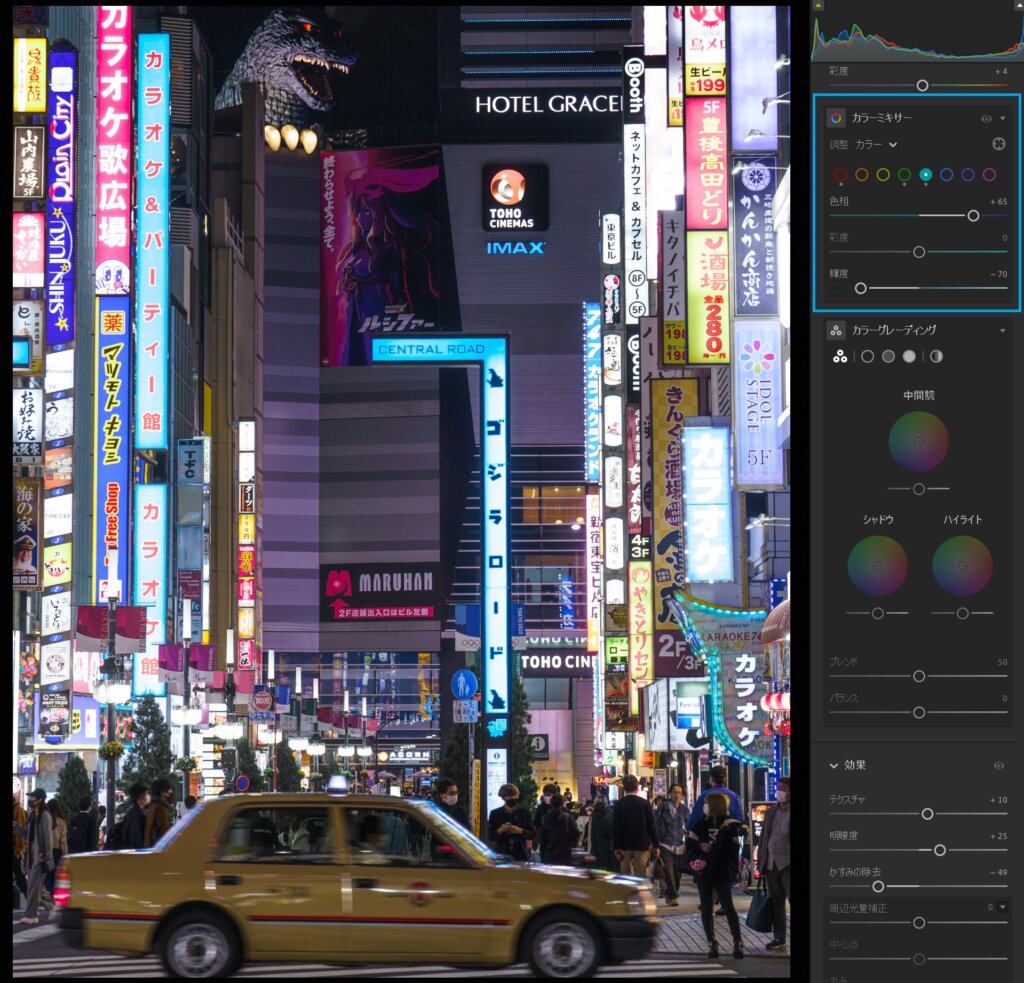
Task: Click the 輝度 luminance slider handle
Action: [x=861, y=288]
